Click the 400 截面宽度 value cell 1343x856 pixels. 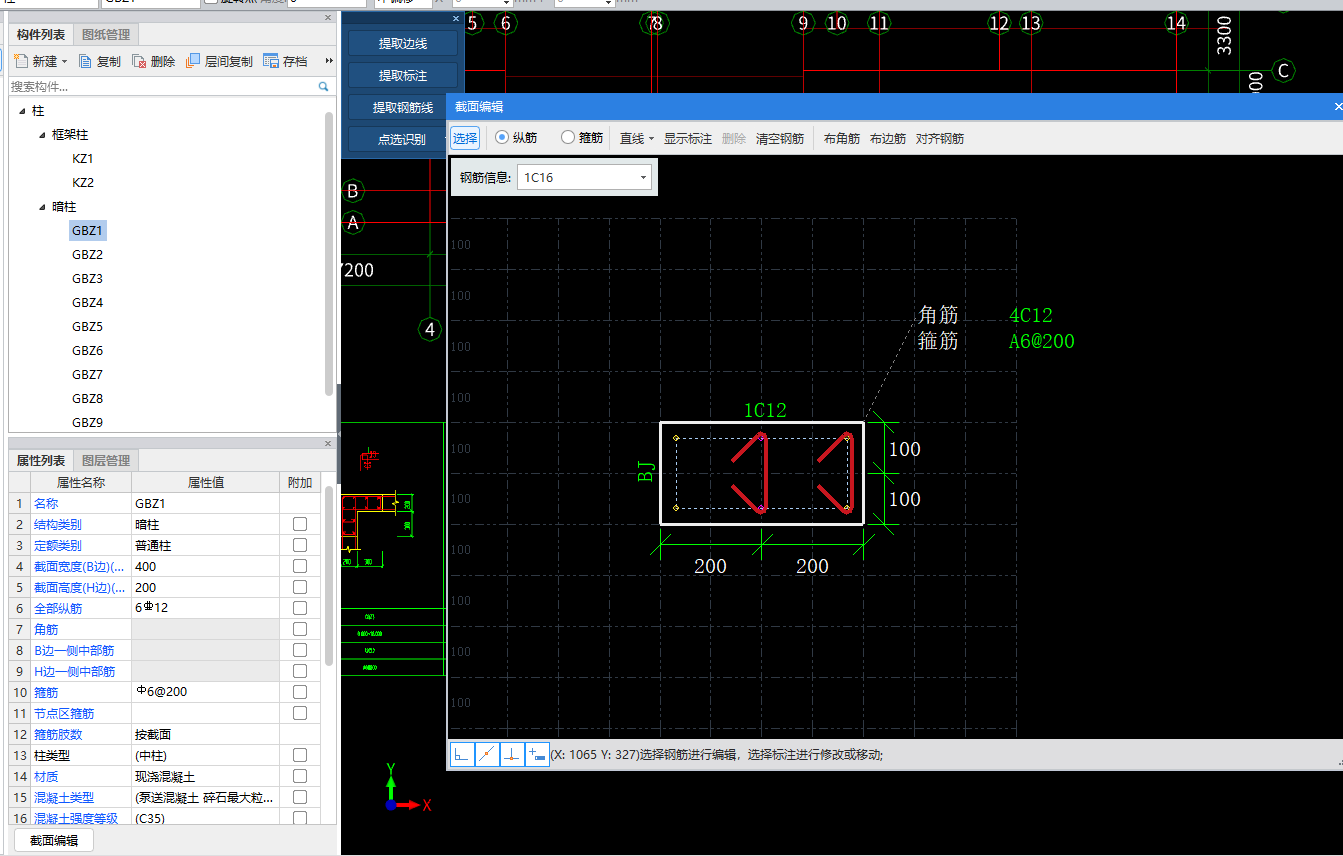coord(205,566)
